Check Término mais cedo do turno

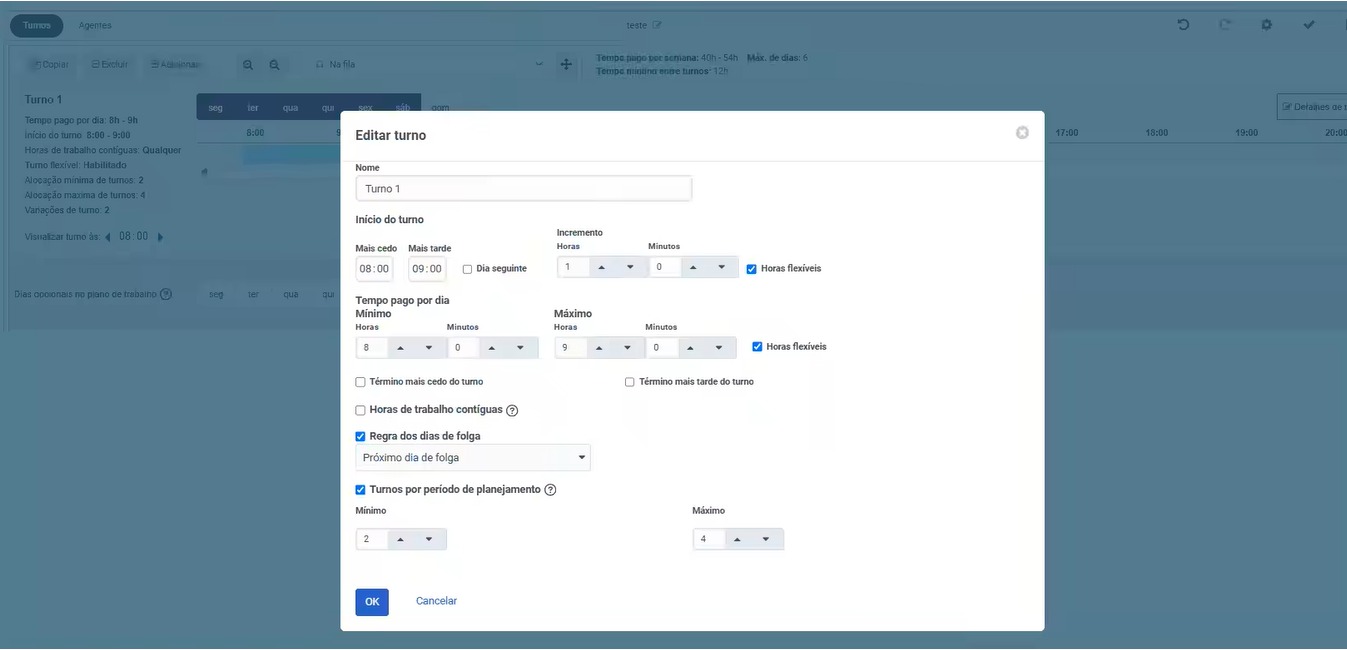pyautogui.click(x=361, y=382)
